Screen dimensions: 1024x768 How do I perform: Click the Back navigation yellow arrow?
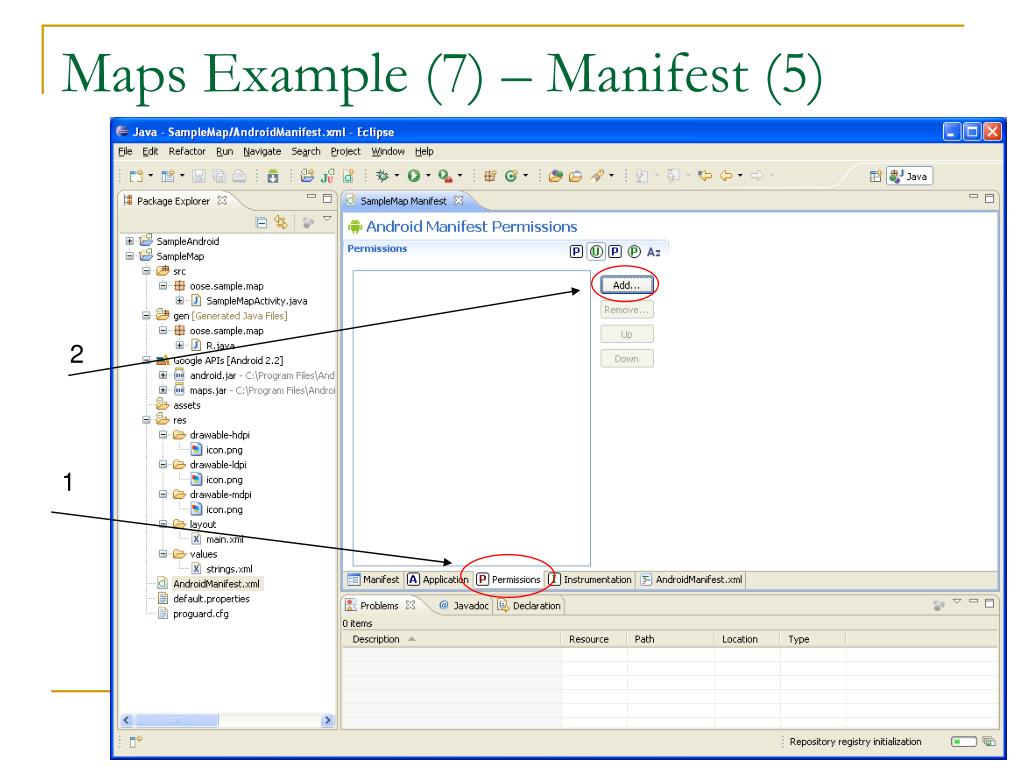pos(726,176)
